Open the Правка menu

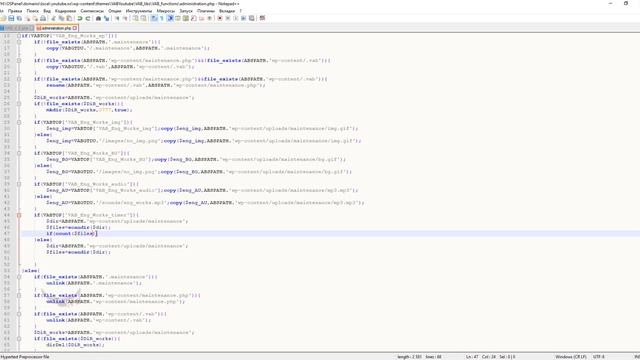15,11
